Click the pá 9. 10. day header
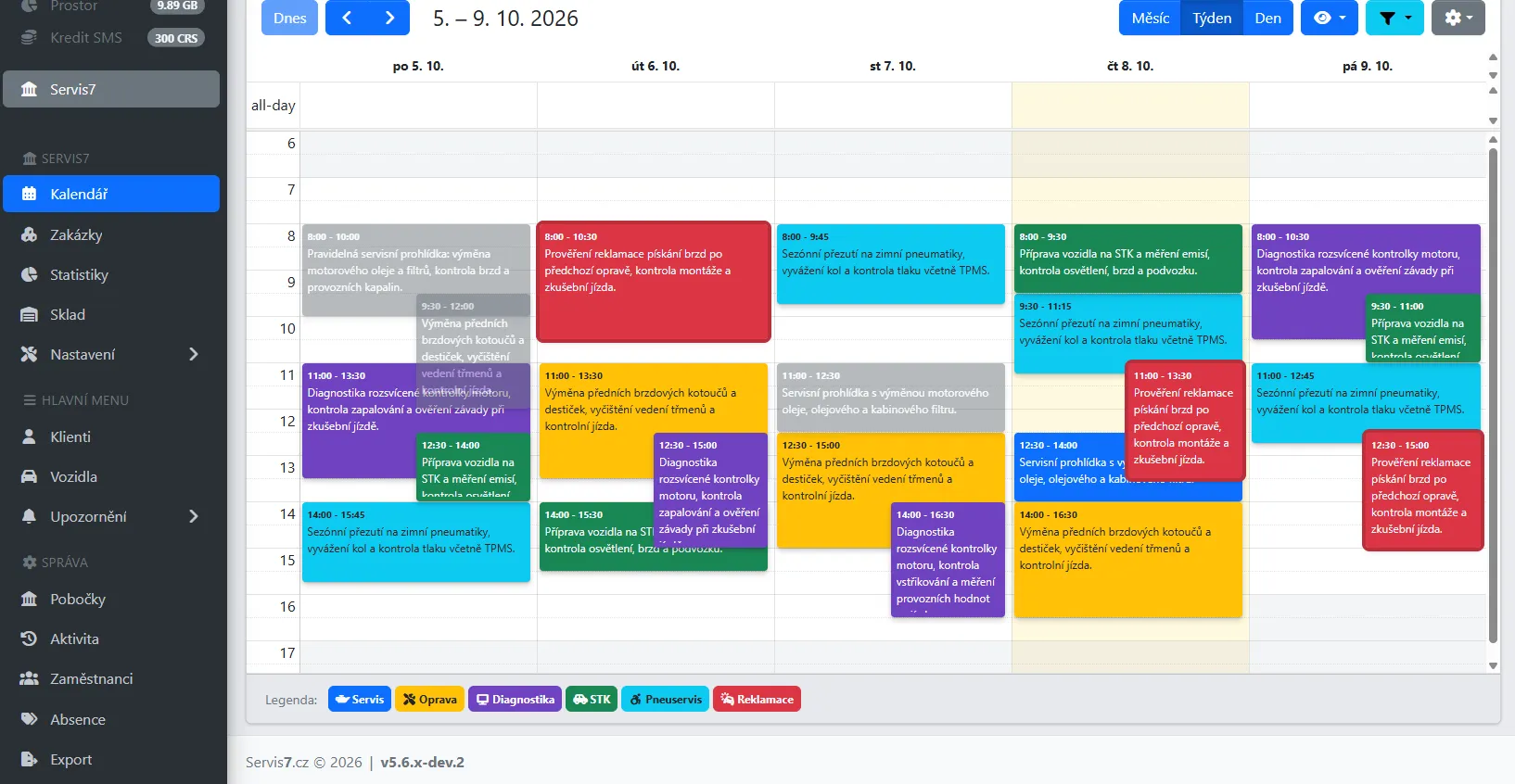 point(1368,66)
